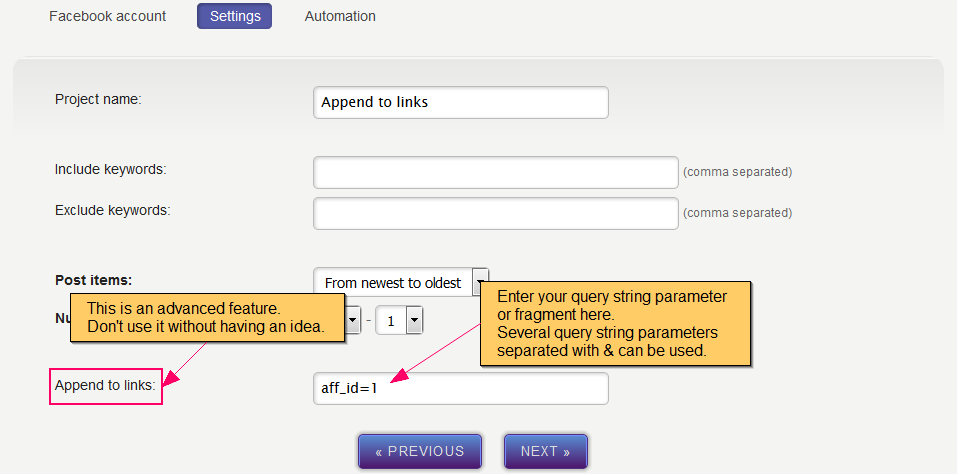Focus the Include keywords input box
The height and width of the screenshot is (474, 957).
tap(496, 172)
